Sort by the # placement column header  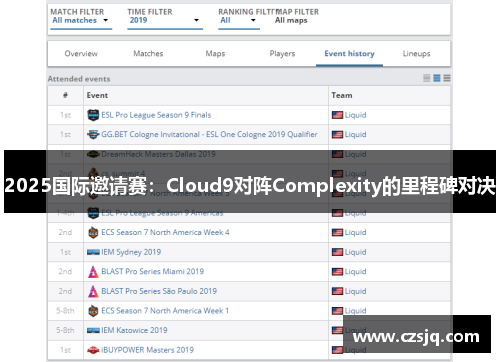pyautogui.click(x=65, y=95)
